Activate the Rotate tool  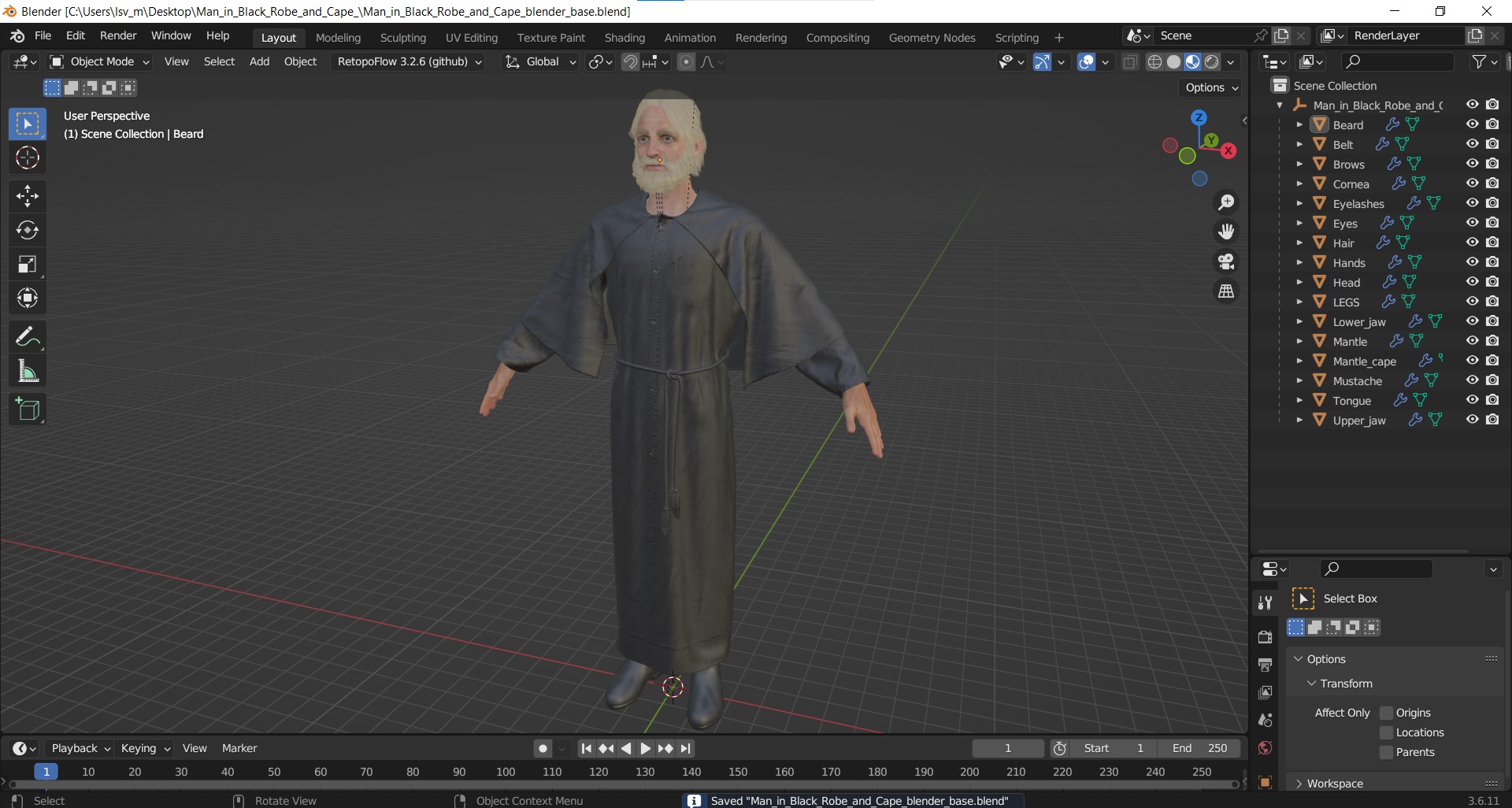coord(28,230)
